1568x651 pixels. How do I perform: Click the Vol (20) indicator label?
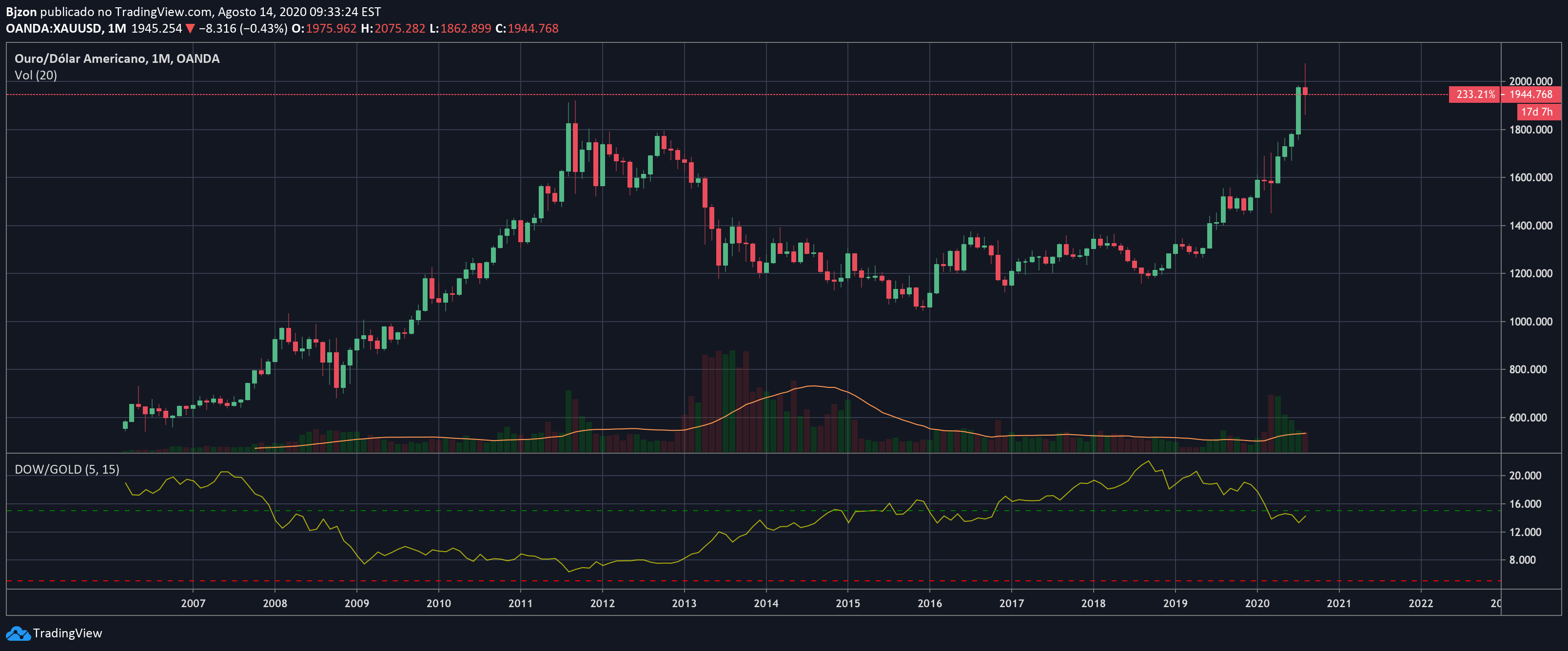coord(35,76)
